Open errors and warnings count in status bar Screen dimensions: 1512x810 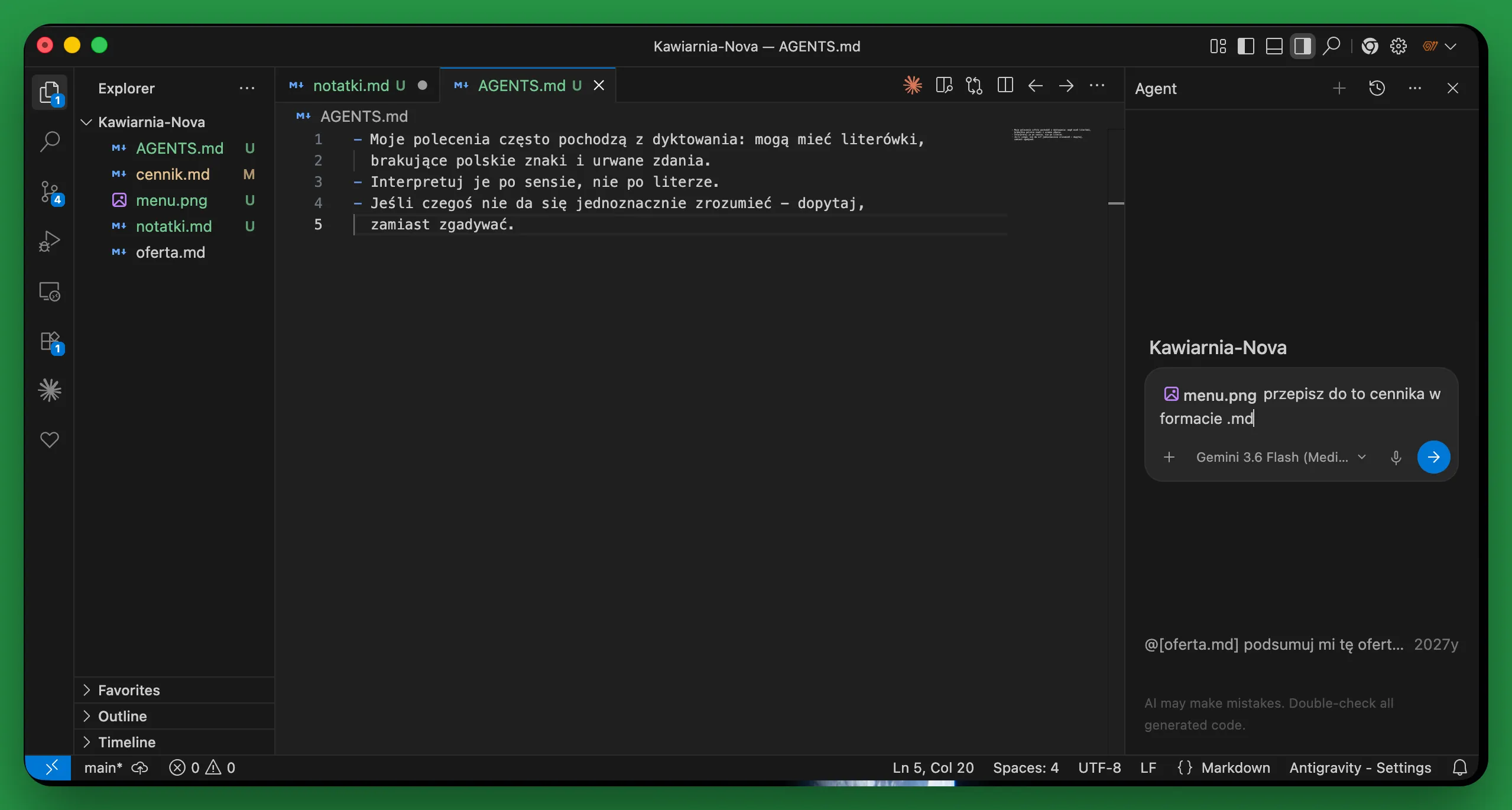pyautogui.click(x=202, y=767)
